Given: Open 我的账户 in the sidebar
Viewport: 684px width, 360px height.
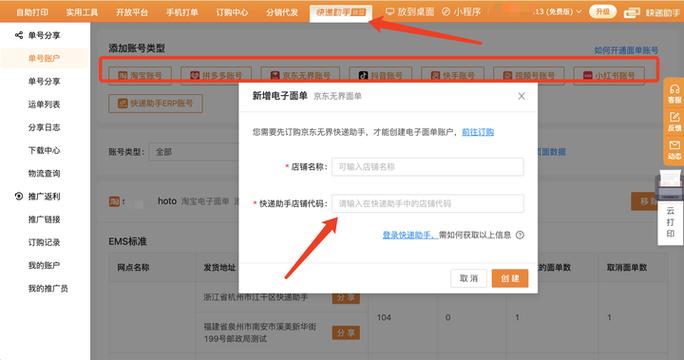Looking at the screenshot, I should pos(44,265).
